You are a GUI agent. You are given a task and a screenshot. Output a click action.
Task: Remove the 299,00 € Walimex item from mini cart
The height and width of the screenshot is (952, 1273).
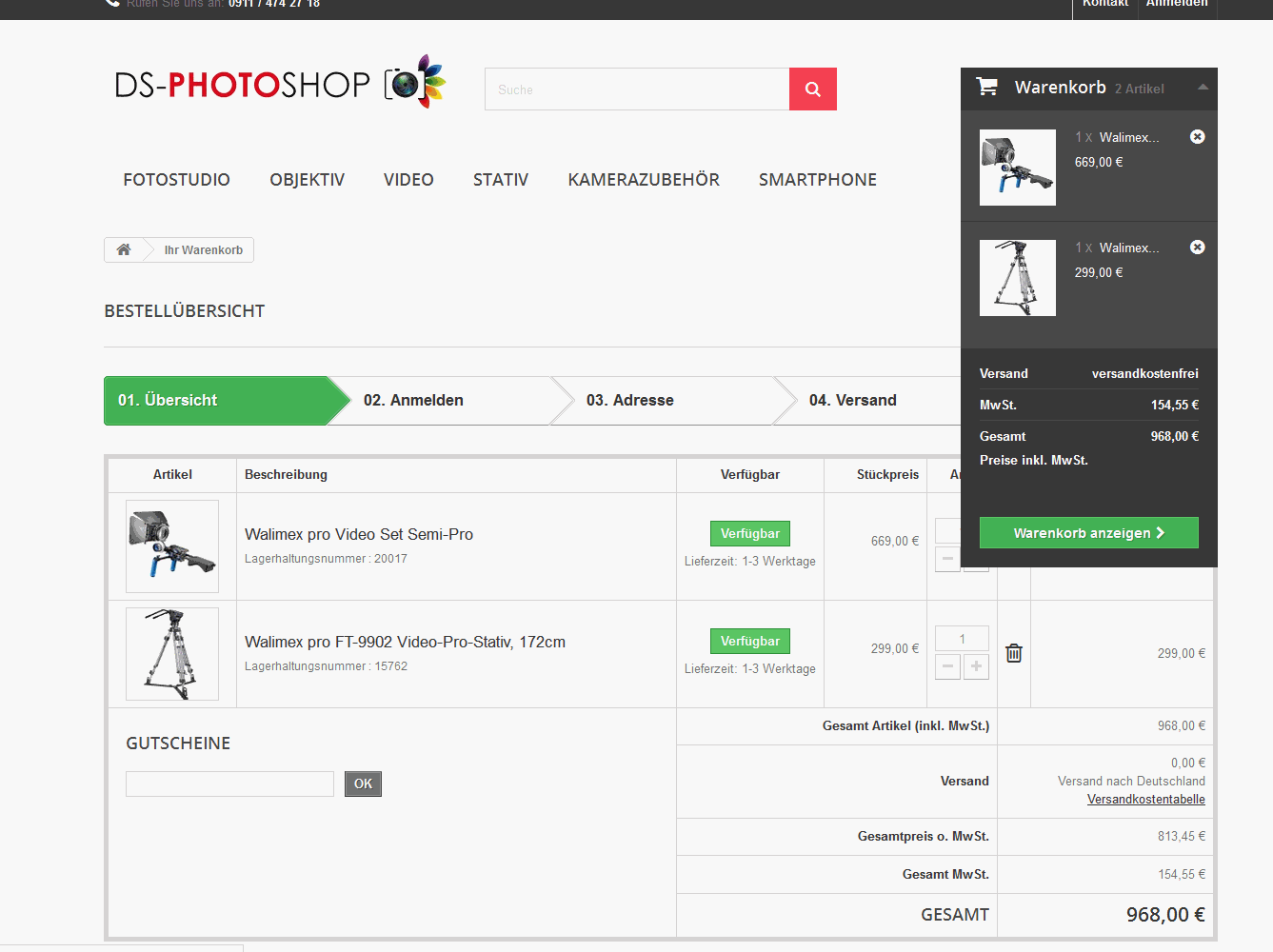(x=1198, y=248)
